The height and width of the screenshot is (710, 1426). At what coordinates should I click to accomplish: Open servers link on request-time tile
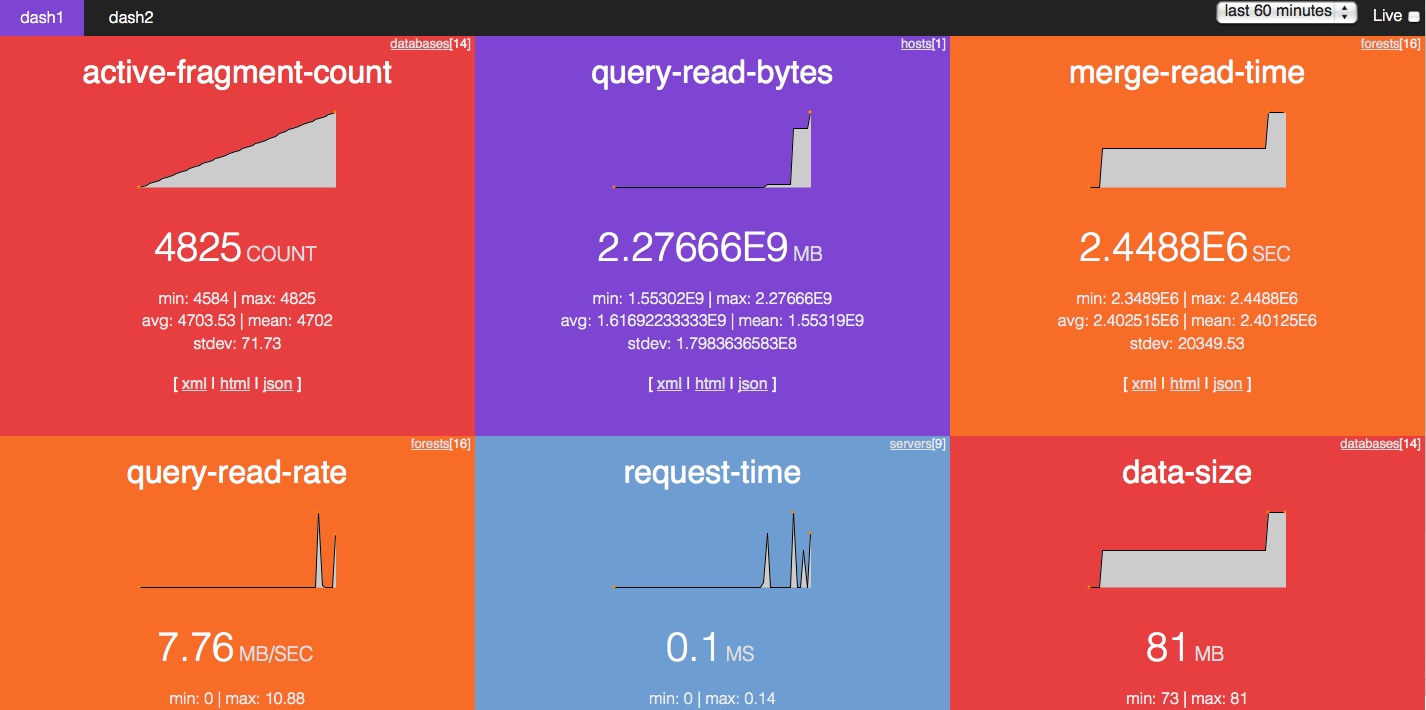[x=910, y=444]
